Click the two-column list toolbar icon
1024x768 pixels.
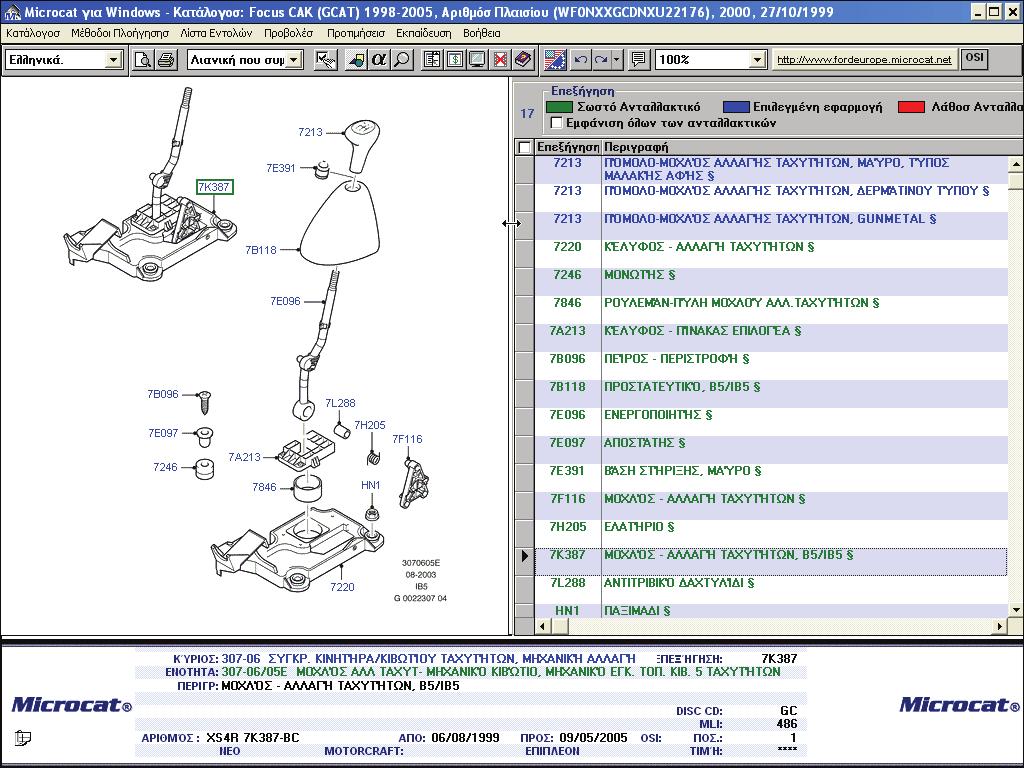pos(432,60)
